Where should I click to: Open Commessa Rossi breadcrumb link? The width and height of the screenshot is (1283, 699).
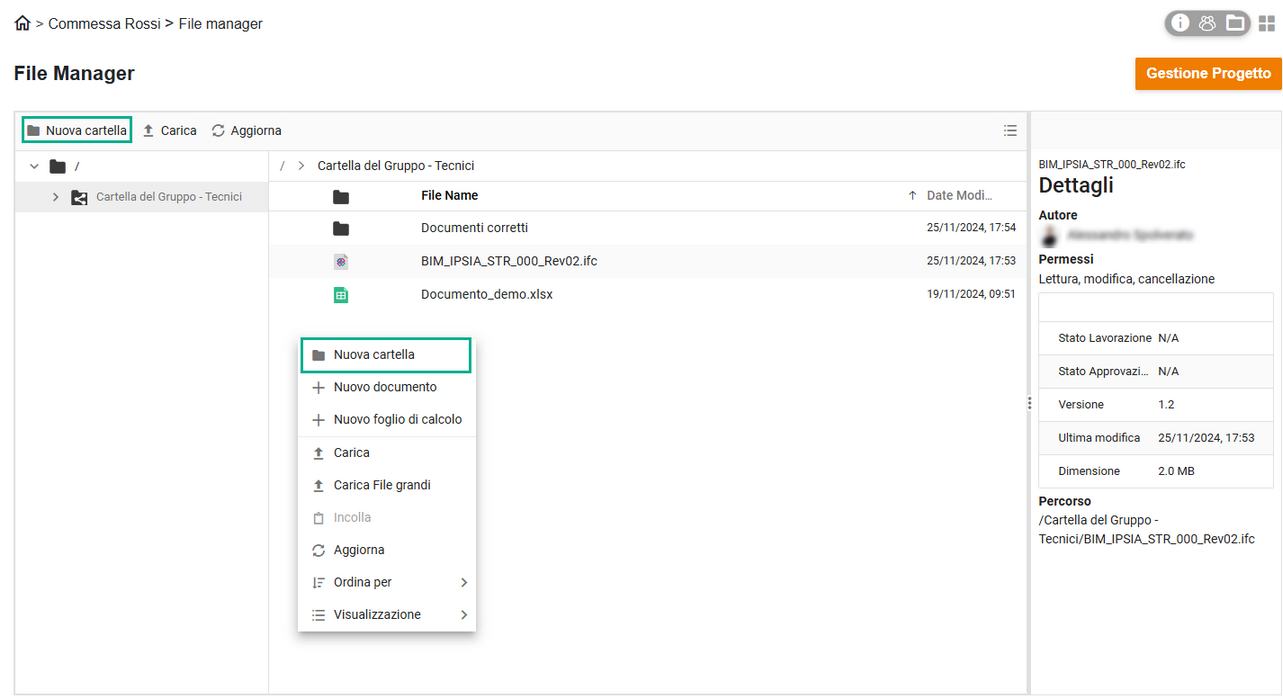pyautogui.click(x=104, y=24)
